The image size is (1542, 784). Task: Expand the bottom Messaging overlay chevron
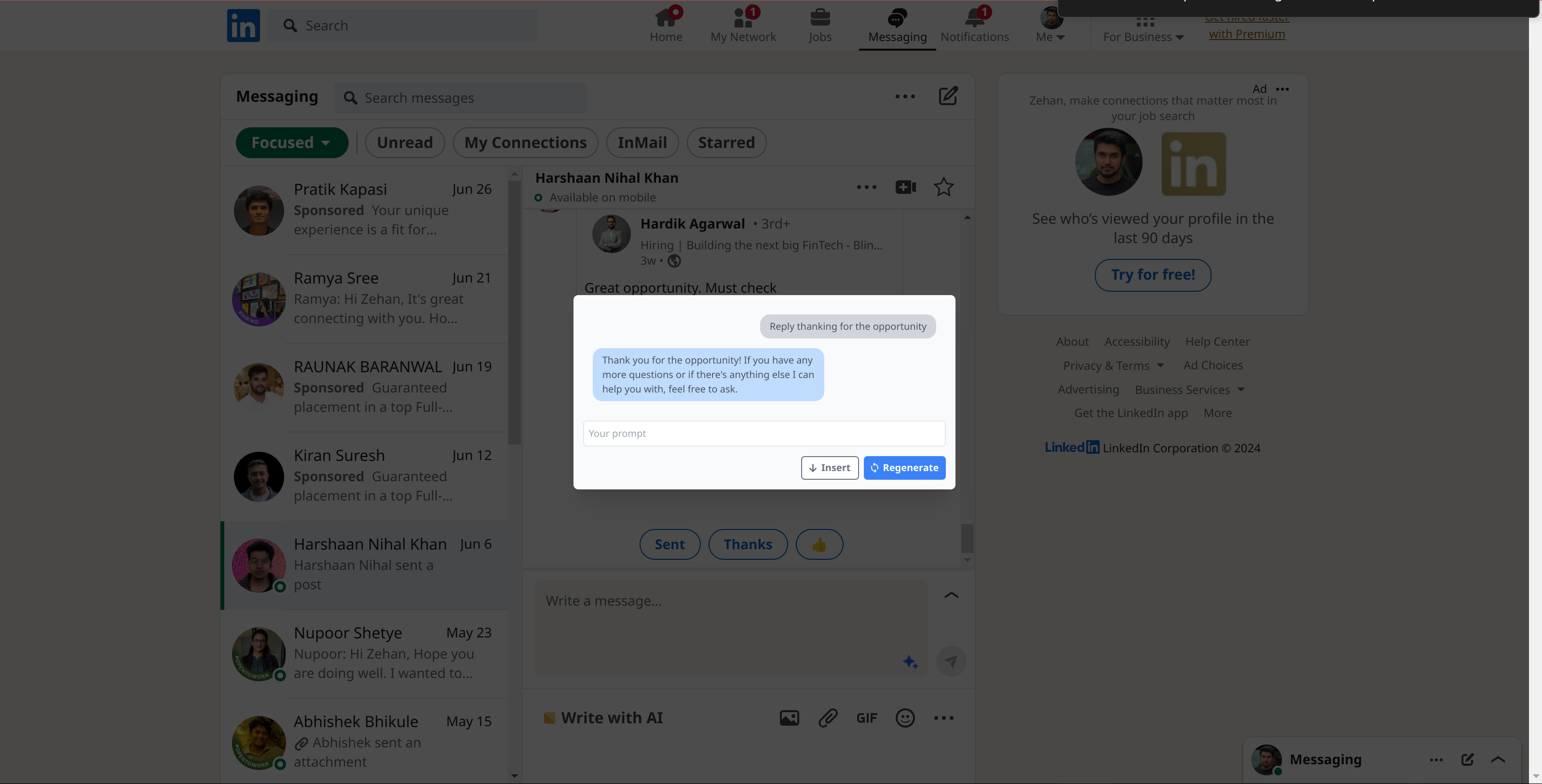pos(1497,759)
